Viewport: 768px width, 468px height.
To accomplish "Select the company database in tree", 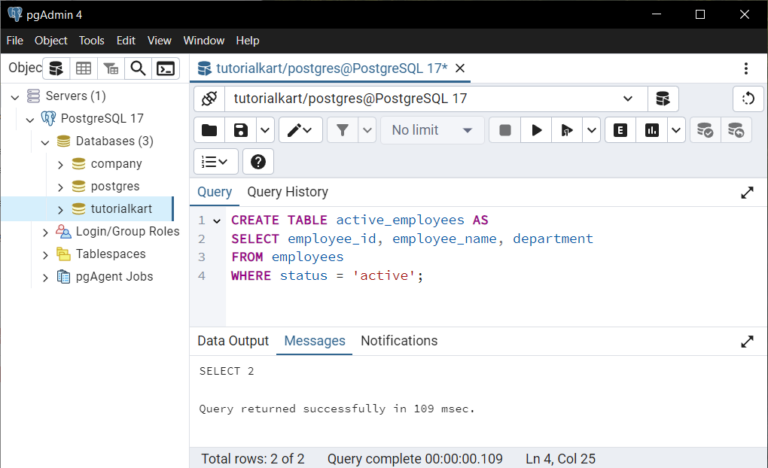I will tap(116, 164).
